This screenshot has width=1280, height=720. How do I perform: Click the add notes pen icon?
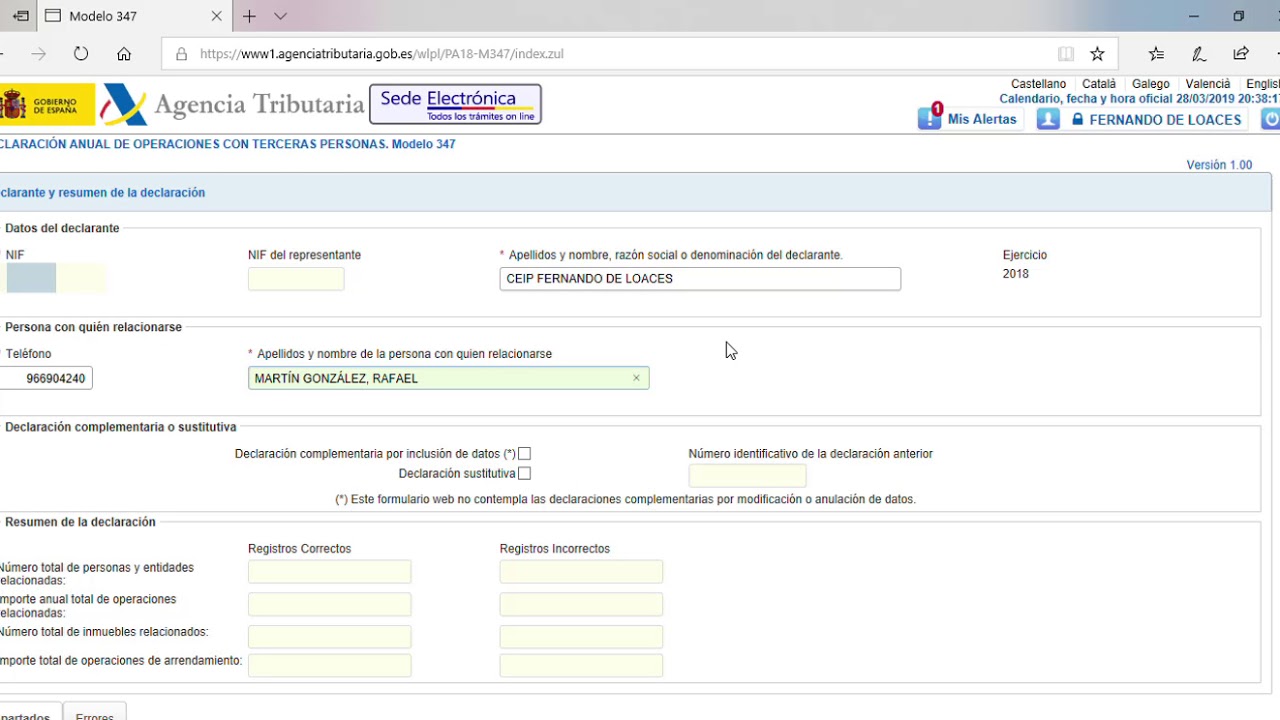(x=1199, y=54)
